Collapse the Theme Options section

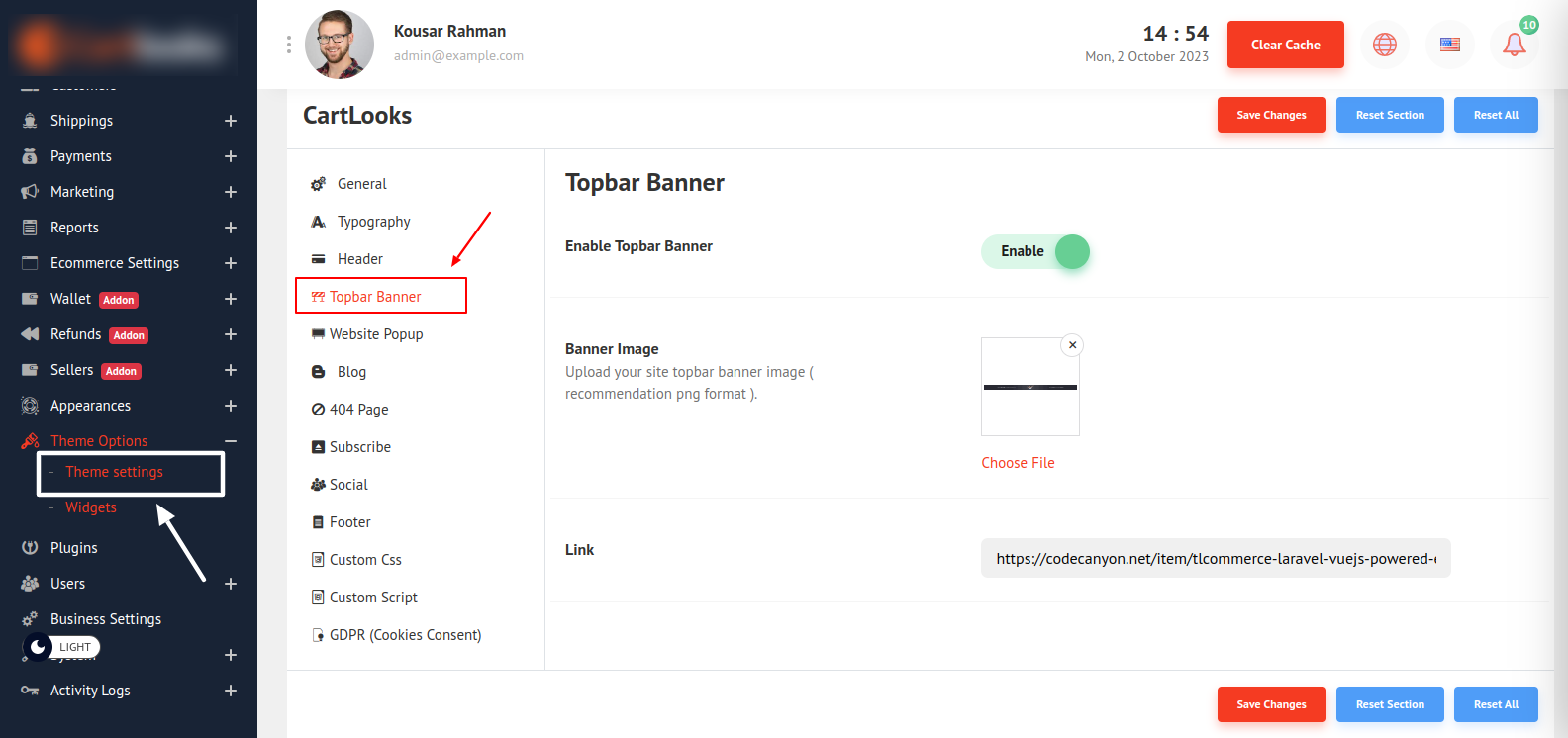tap(230, 441)
